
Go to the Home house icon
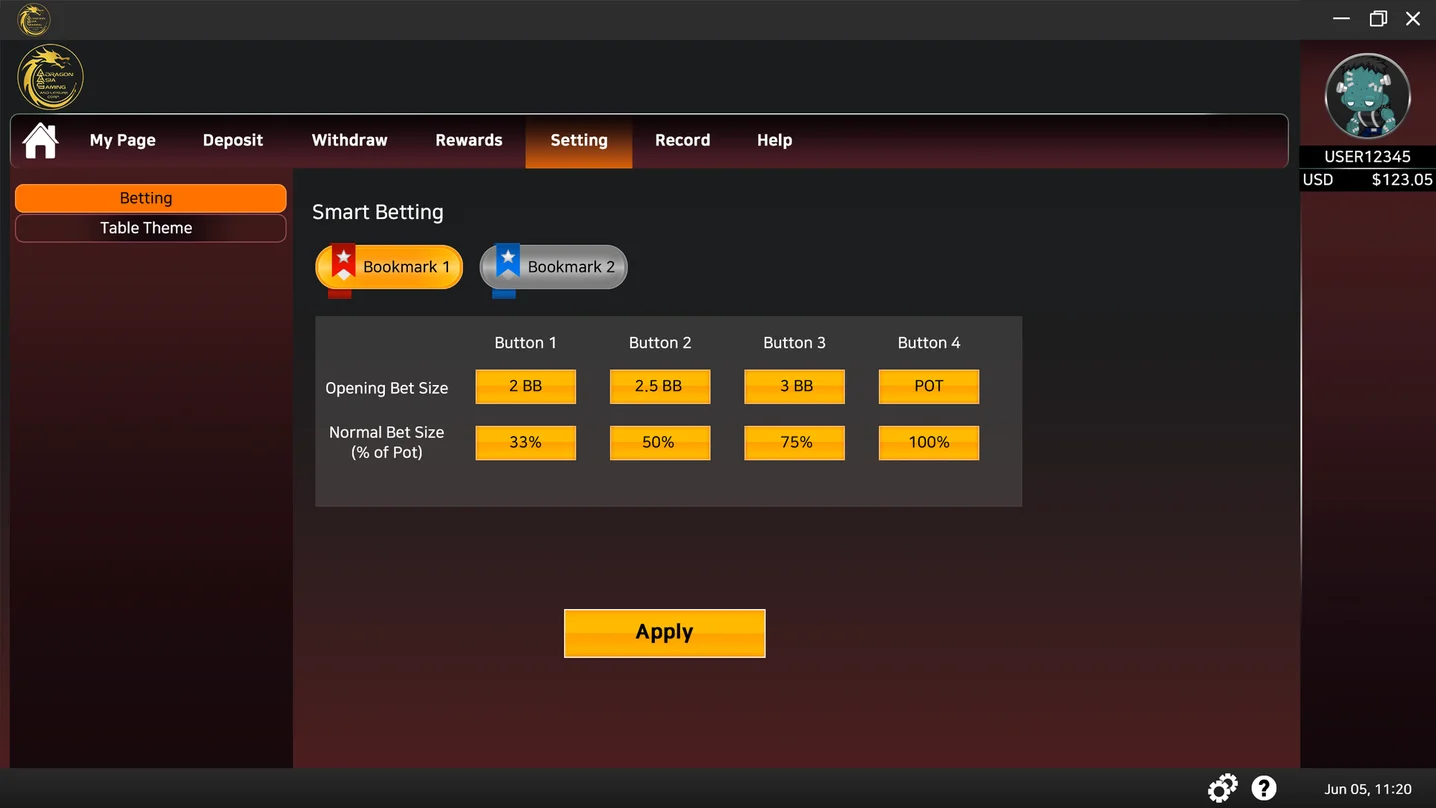tap(40, 140)
